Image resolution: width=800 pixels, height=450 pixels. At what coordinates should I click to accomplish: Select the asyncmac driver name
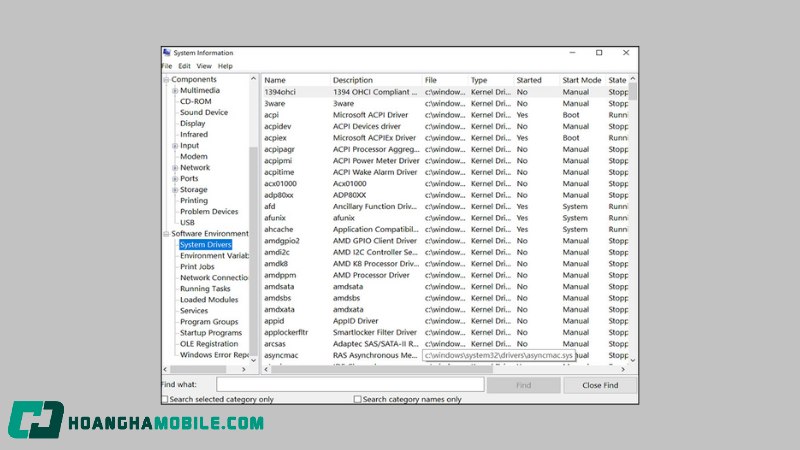[281, 356]
